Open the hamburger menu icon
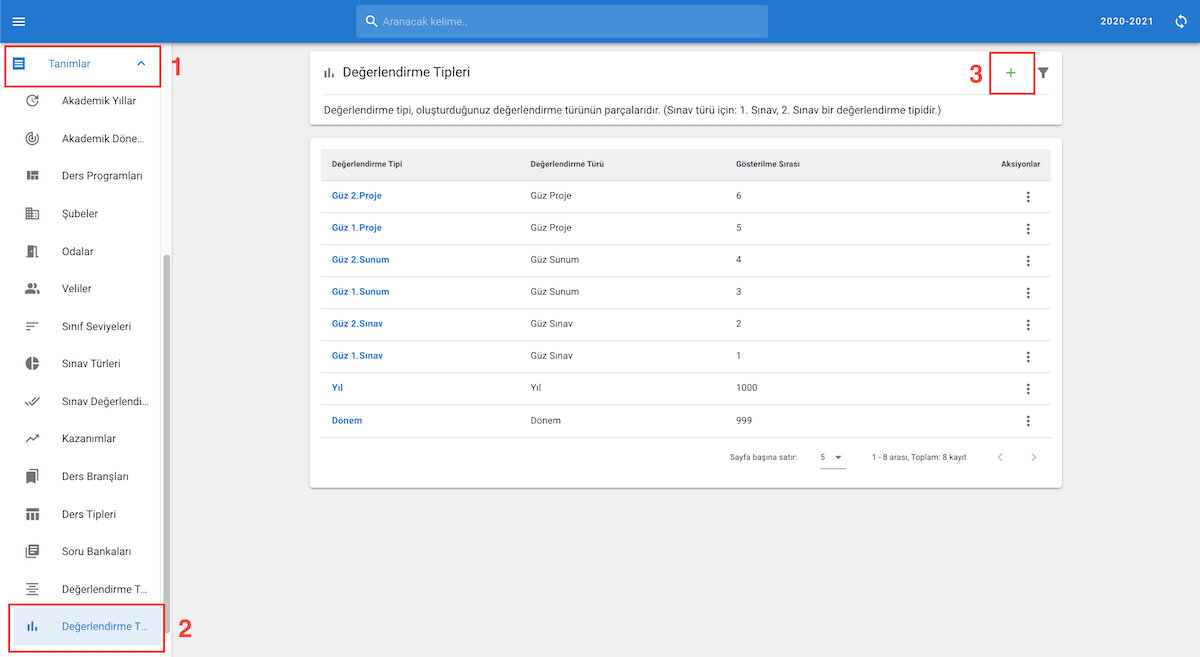The height and width of the screenshot is (657, 1200). tap(19, 21)
